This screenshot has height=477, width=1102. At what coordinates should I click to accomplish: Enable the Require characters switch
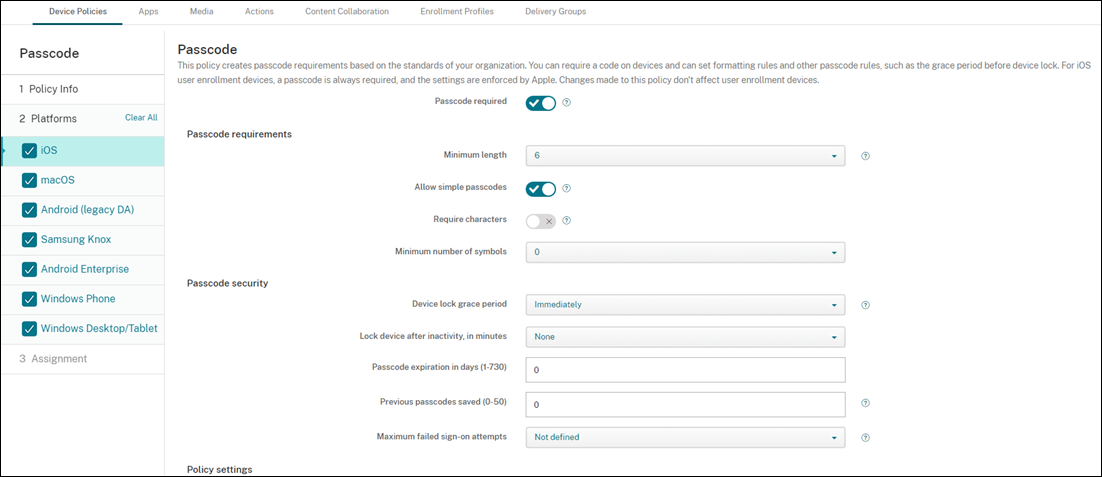pos(540,220)
